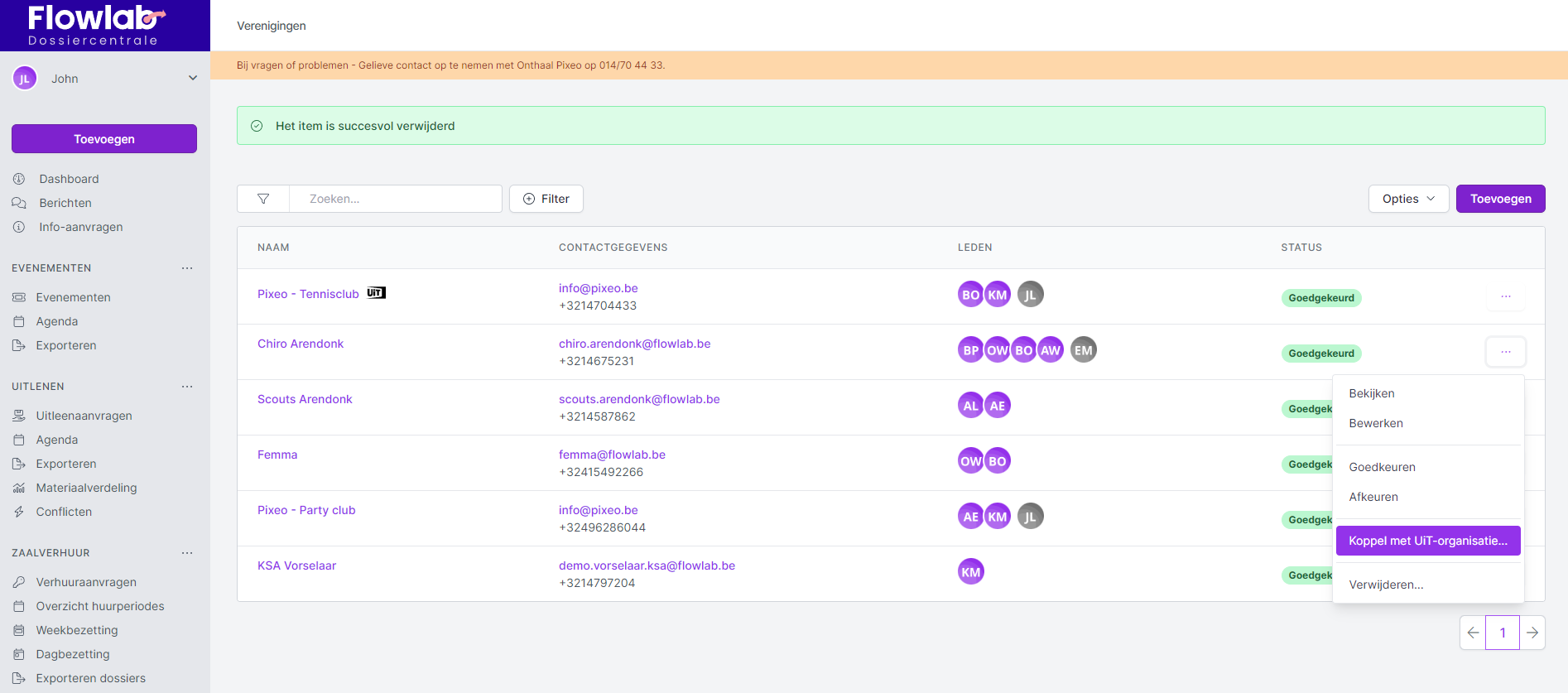Go to previous page with left arrow
This screenshot has height=693, width=1568.
click(x=1473, y=633)
